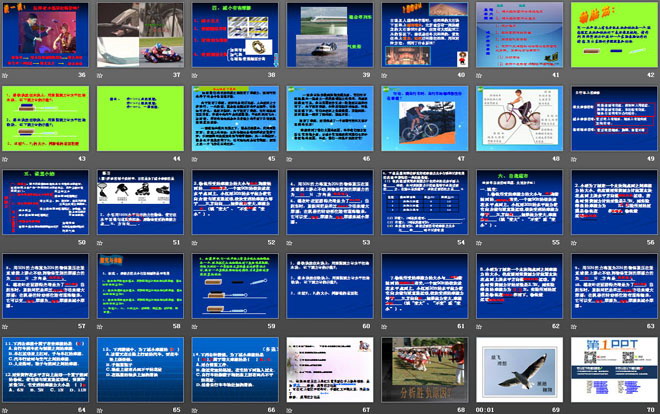Image resolution: width=660 pixels, height=414 pixels.
Task: Select slide 61 thumbnail
Action: tap(425, 286)
